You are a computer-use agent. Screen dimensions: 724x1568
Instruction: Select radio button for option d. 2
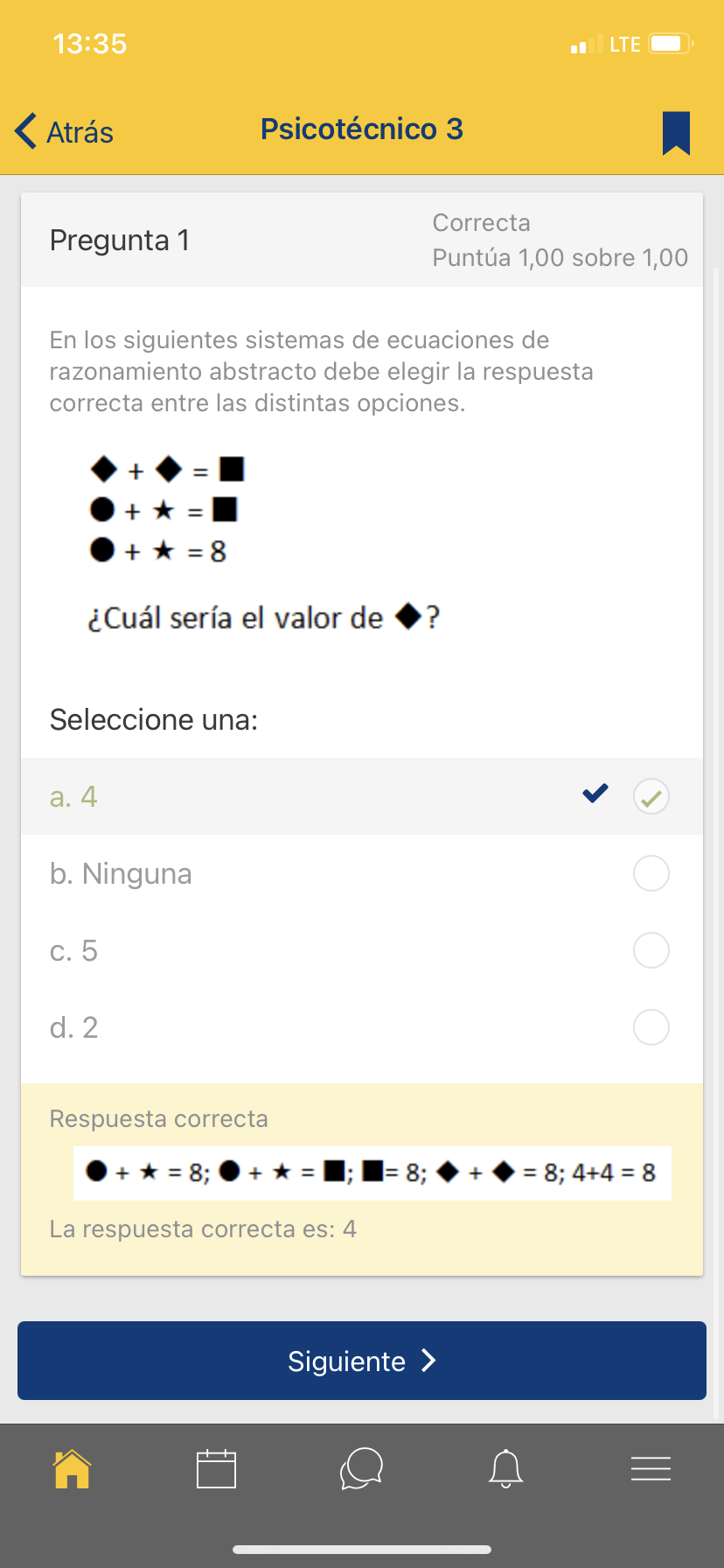[651, 1027]
